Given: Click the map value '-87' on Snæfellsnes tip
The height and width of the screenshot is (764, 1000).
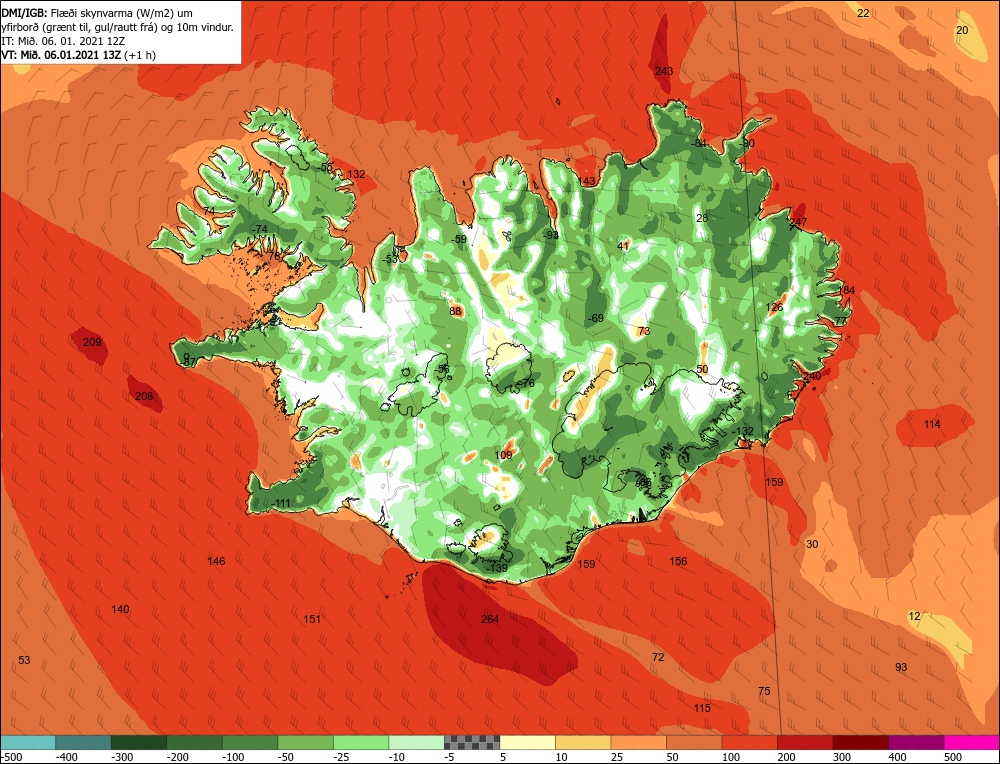Looking at the screenshot, I should [189, 362].
